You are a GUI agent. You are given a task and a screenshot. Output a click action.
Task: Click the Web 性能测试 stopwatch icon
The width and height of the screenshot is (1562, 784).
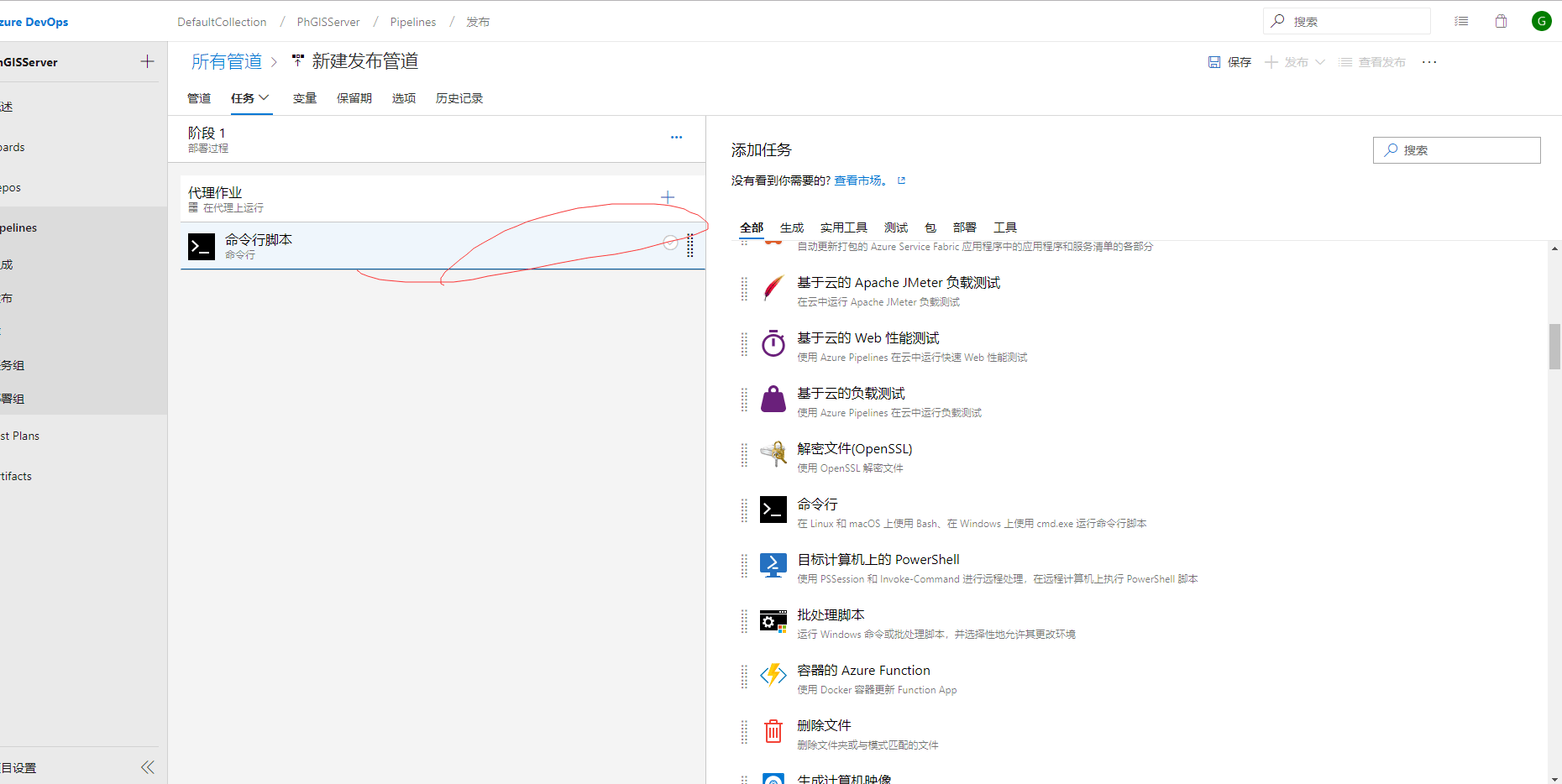click(773, 343)
